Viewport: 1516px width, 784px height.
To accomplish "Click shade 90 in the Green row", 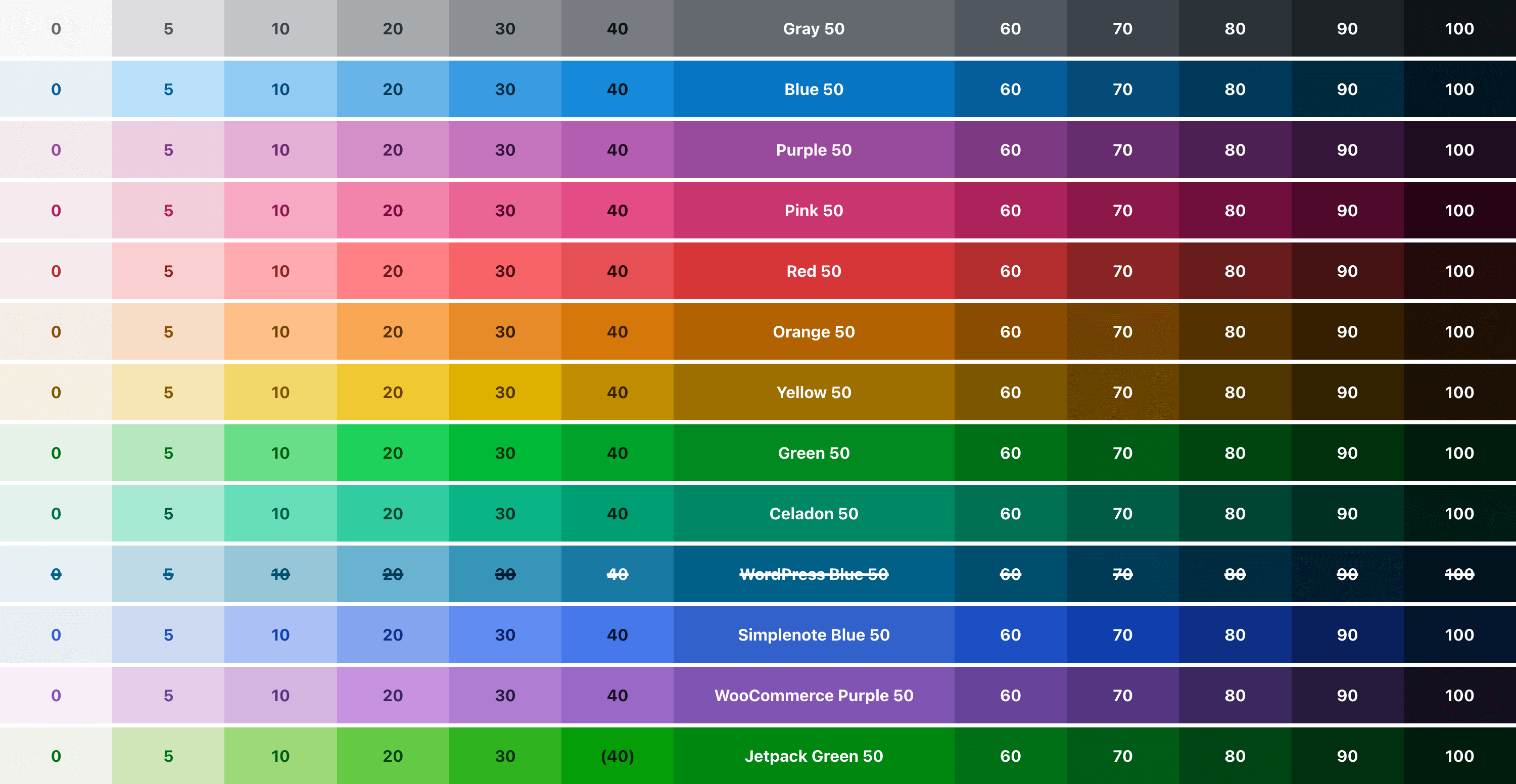I will [1347, 452].
